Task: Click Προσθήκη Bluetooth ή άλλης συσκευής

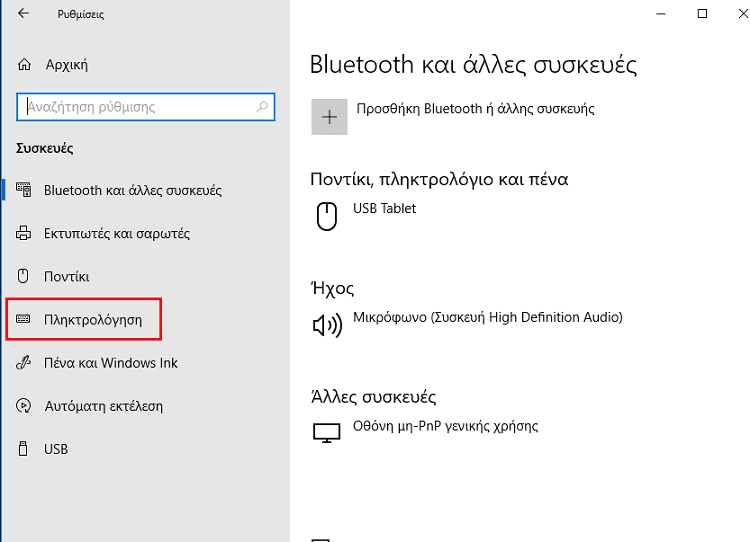Action: (x=475, y=109)
